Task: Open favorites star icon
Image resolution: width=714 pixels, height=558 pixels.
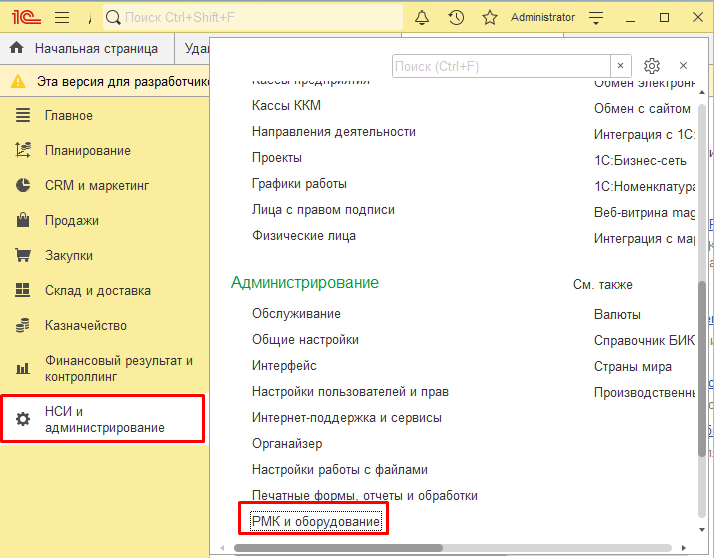Action: [490, 17]
